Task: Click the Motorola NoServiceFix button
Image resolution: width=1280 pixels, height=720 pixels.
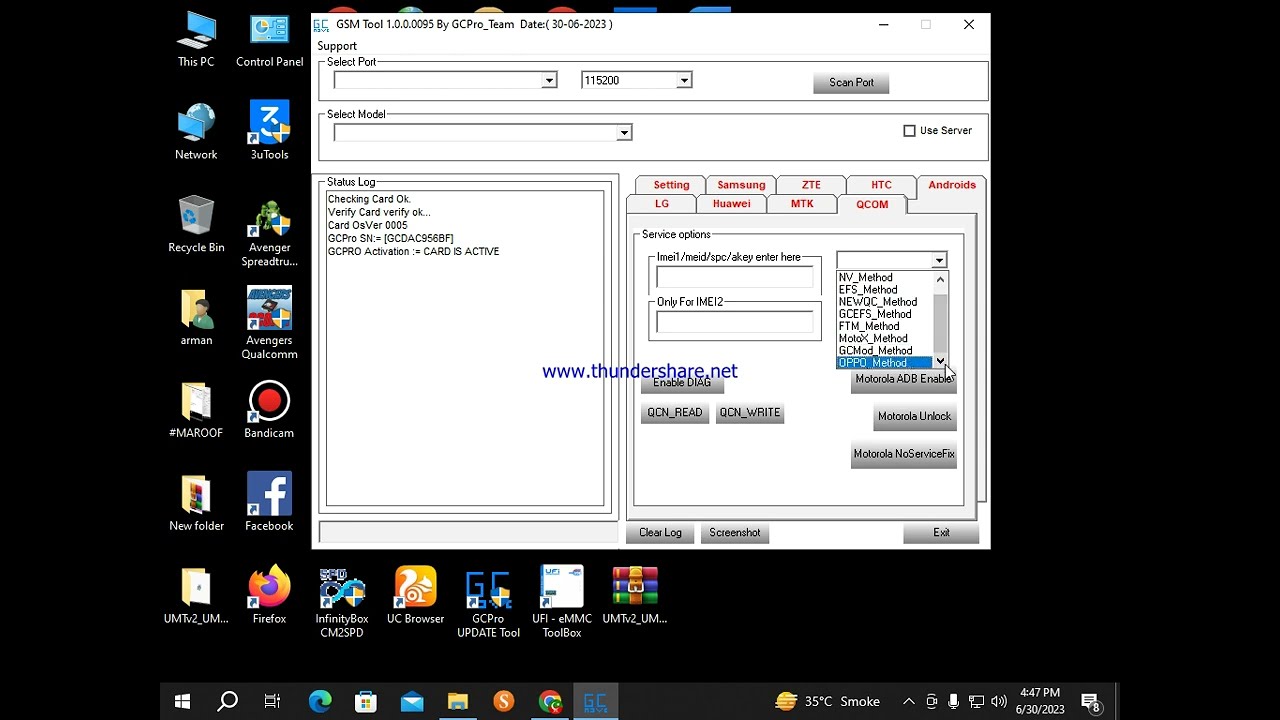Action: (x=904, y=454)
